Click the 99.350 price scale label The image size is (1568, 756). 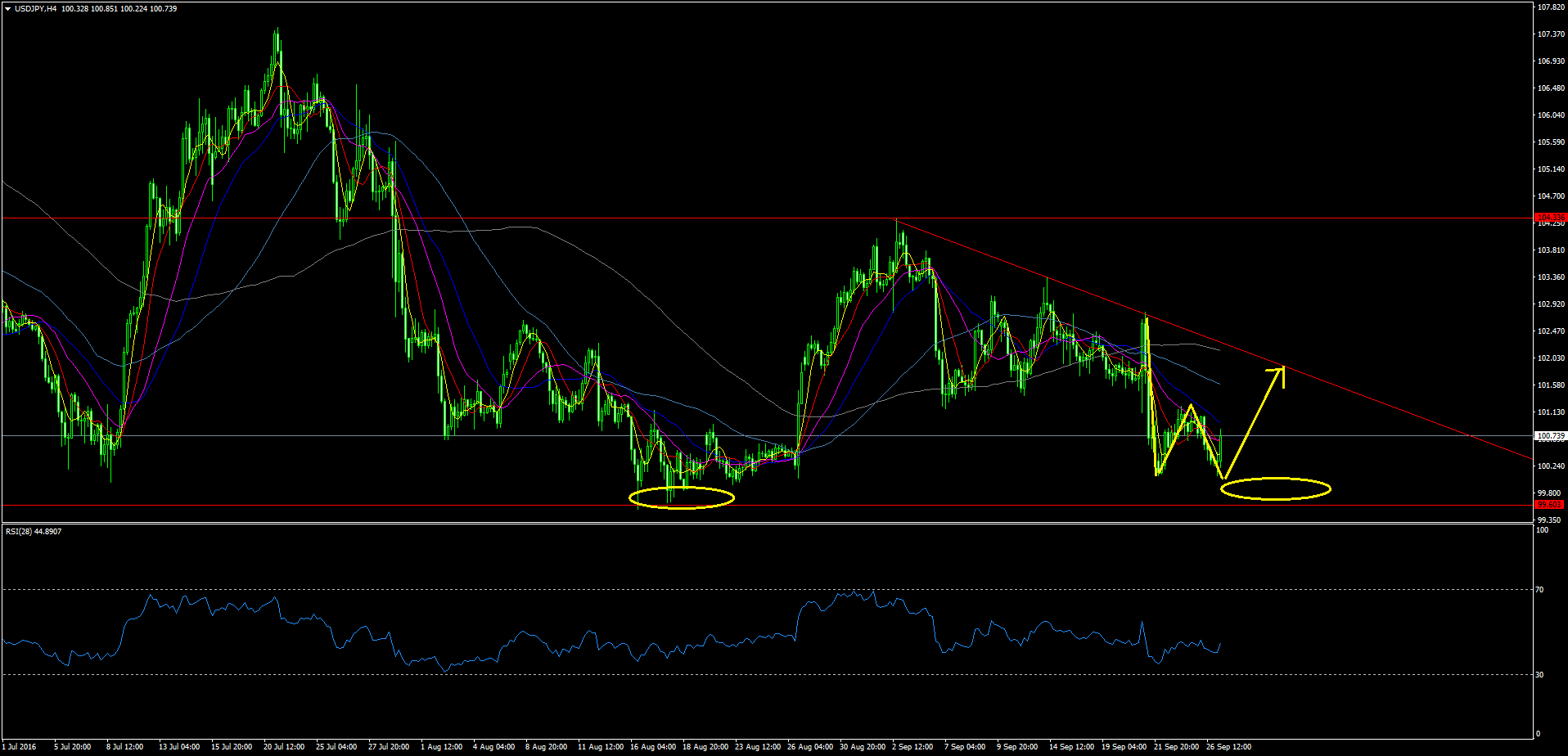(1550, 520)
